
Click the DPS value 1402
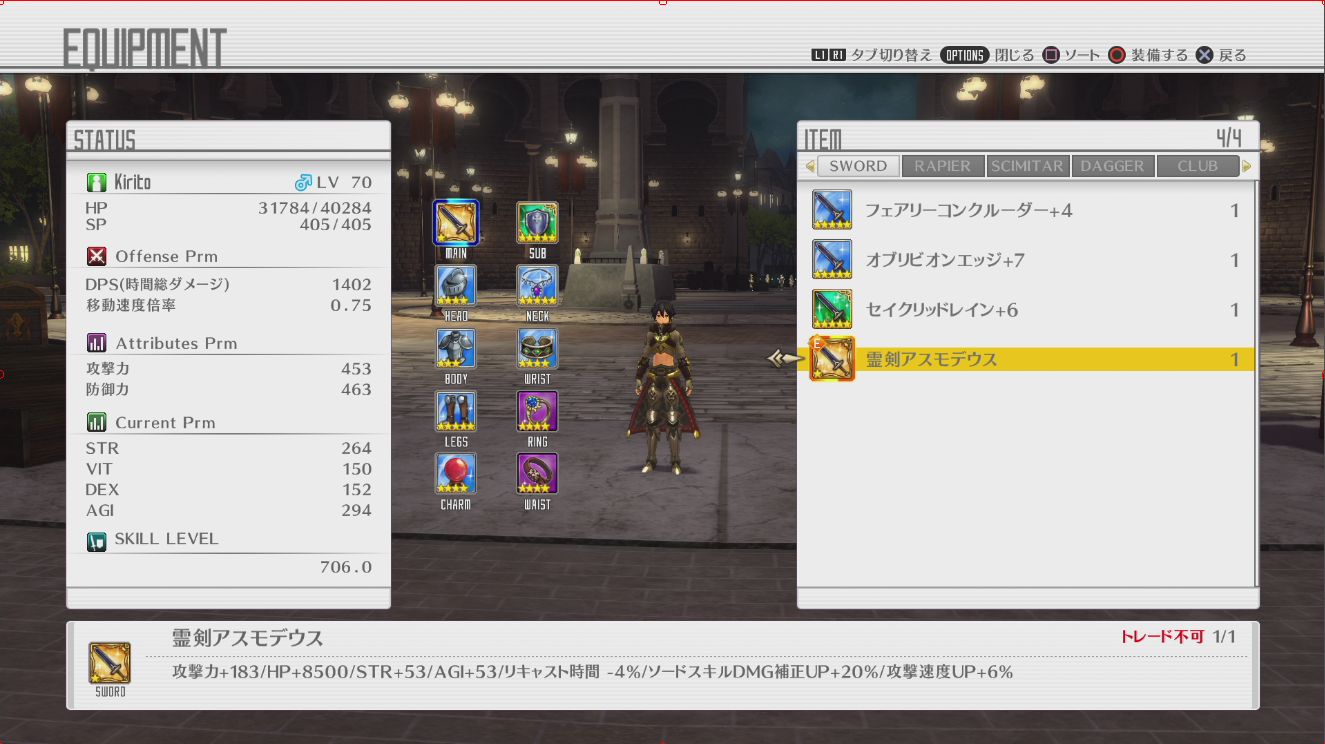[351, 285]
